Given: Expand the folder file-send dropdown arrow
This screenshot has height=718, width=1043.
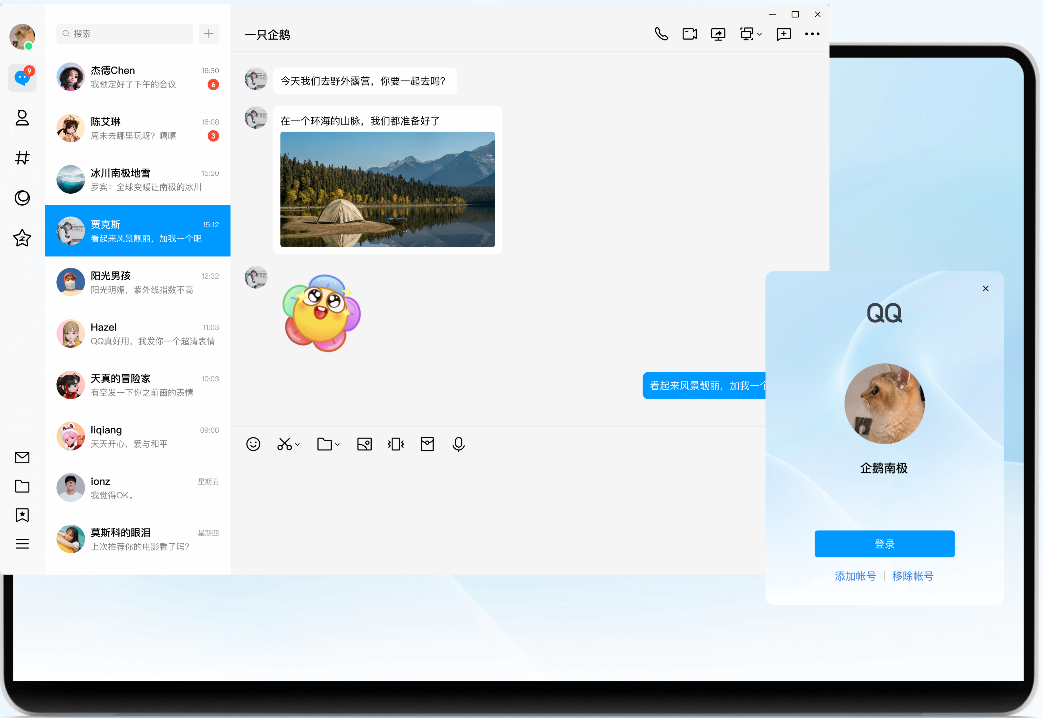Looking at the screenshot, I should click(x=338, y=445).
